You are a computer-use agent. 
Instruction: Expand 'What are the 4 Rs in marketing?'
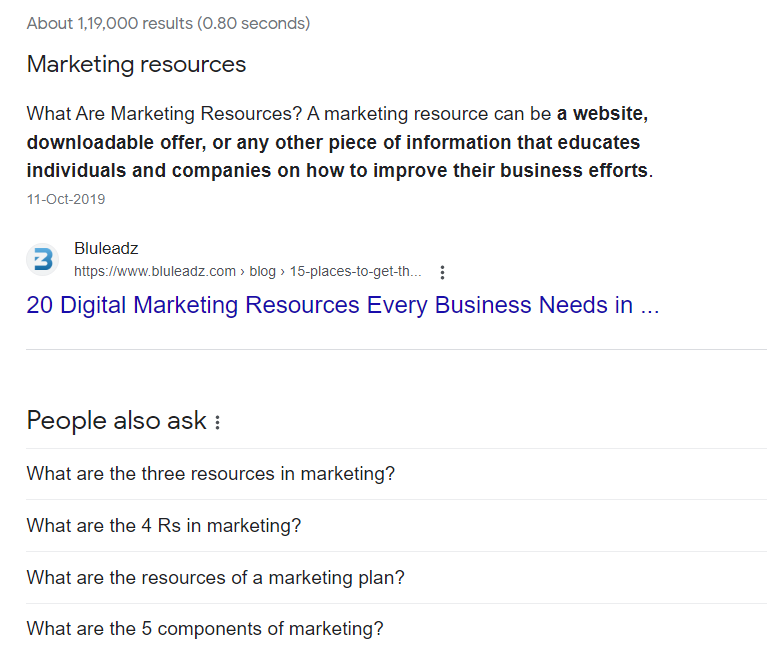396,525
